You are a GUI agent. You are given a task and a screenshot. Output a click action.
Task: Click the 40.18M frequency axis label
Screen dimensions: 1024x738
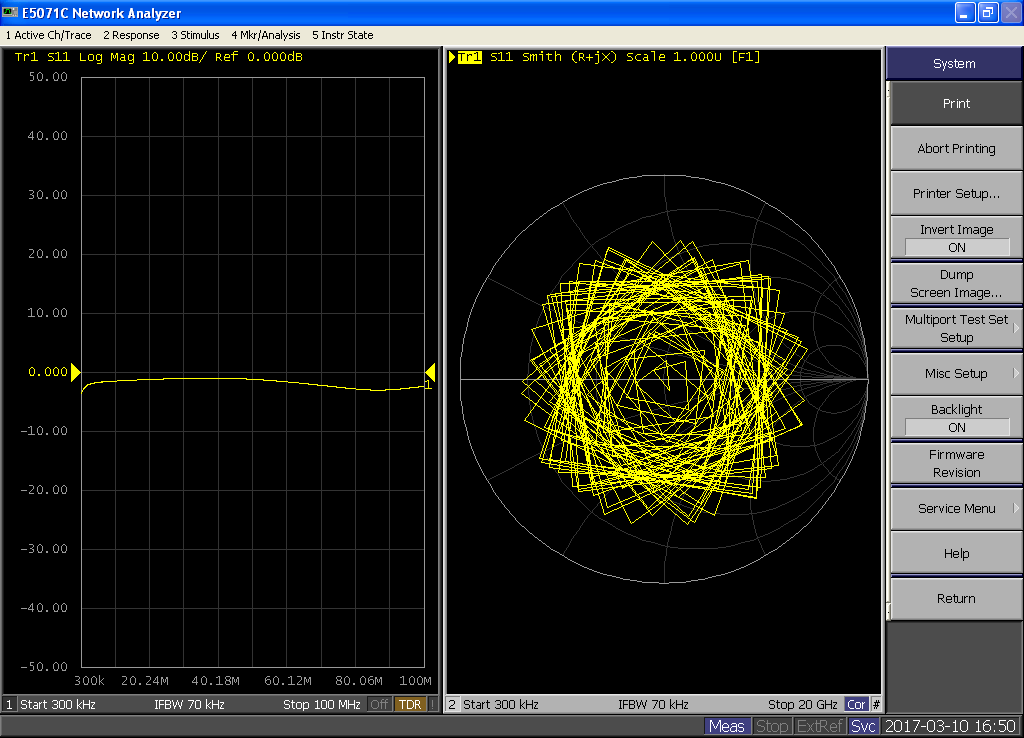[215, 681]
